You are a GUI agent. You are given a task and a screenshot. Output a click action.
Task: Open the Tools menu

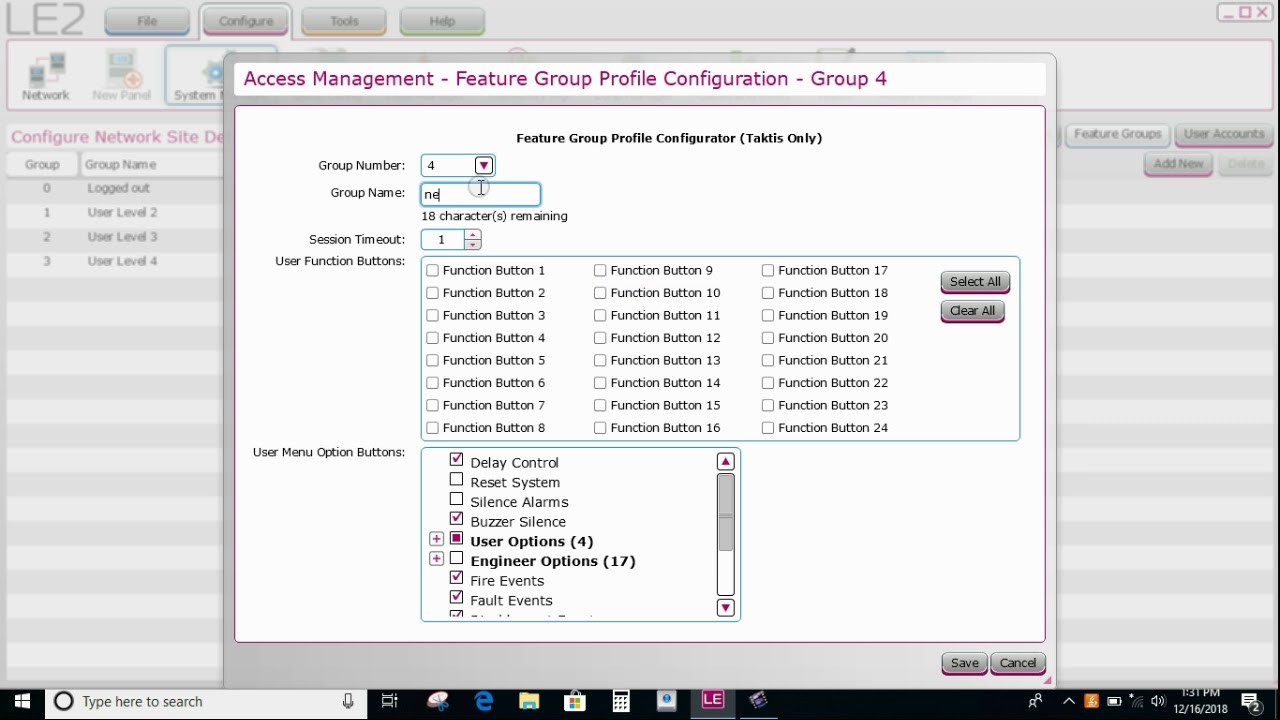(x=344, y=20)
